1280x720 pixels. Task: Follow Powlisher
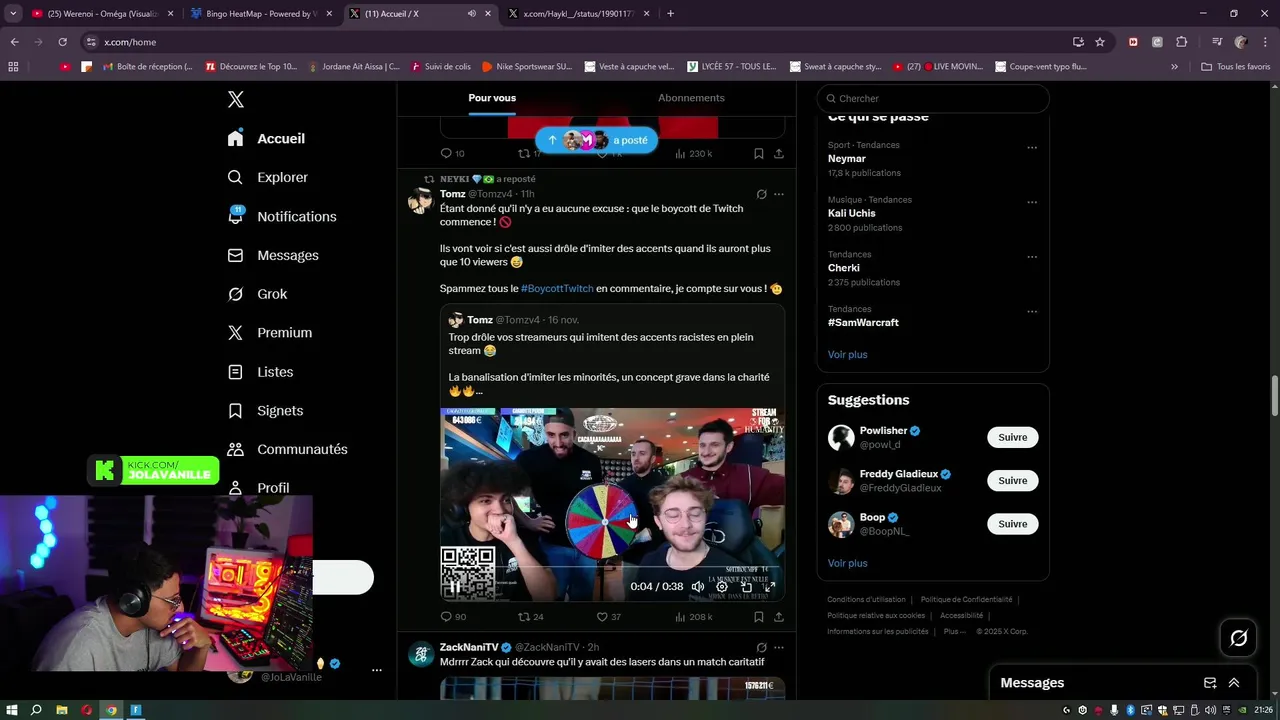(1012, 437)
